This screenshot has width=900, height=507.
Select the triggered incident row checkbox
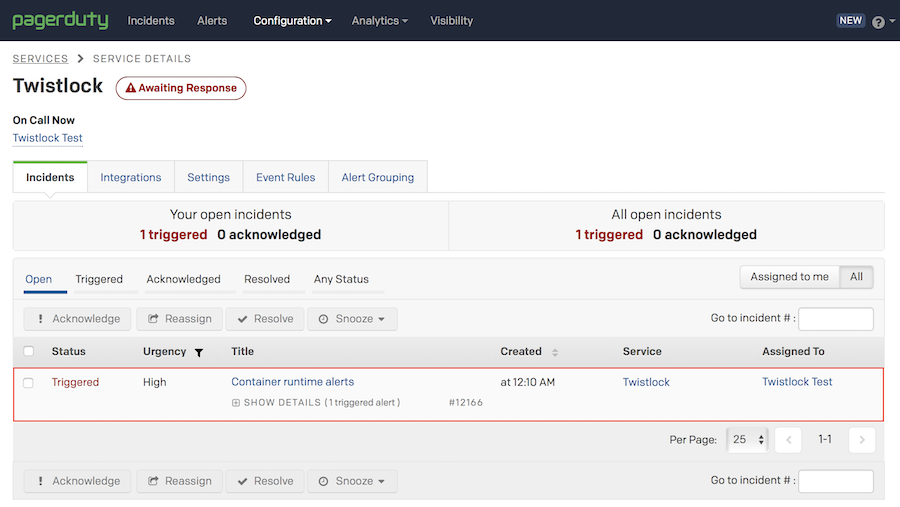28,383
